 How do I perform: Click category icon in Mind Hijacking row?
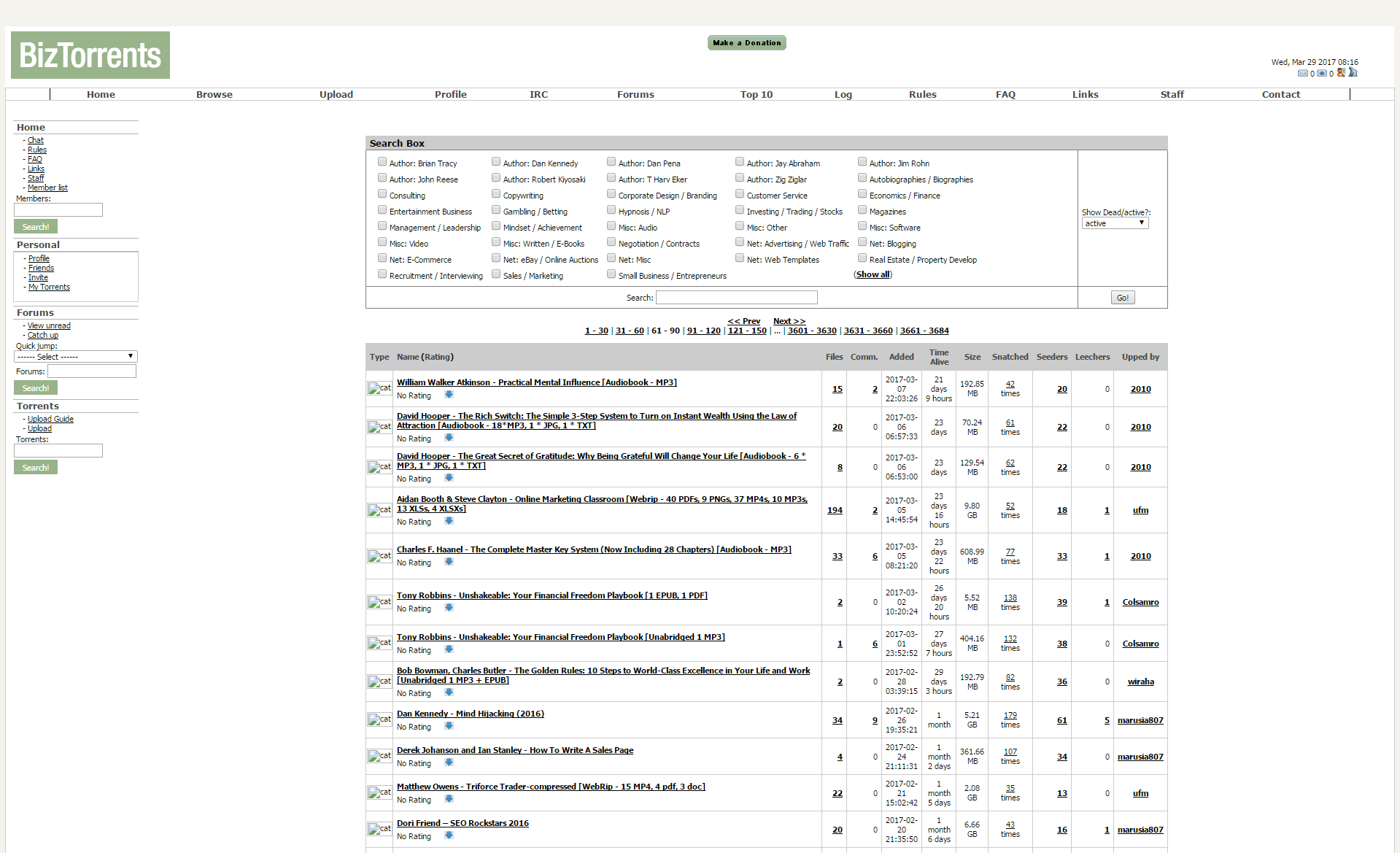[x=379, y=719]
